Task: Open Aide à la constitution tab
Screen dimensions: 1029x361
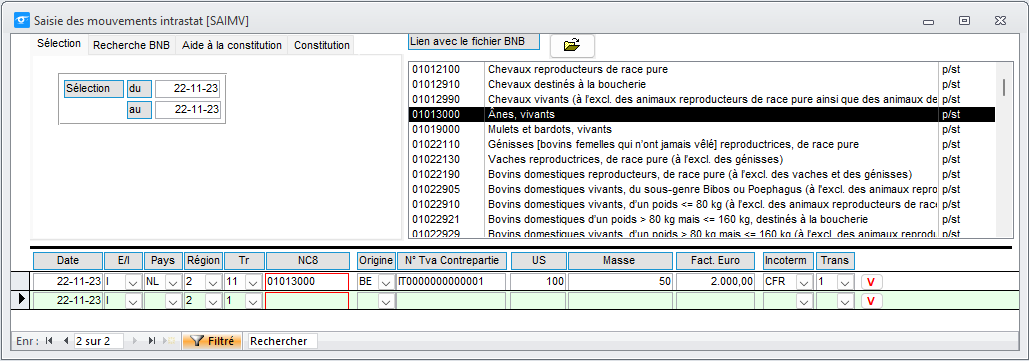Action: click(x=232, y=45)
